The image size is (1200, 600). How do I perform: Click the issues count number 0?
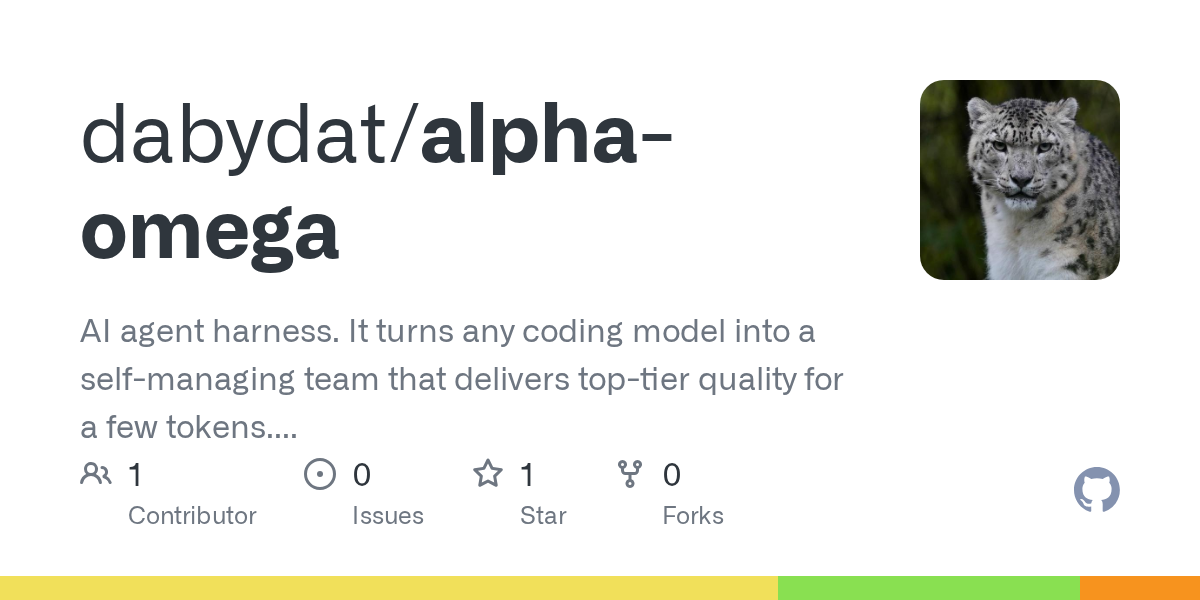(x=362, y=475)
